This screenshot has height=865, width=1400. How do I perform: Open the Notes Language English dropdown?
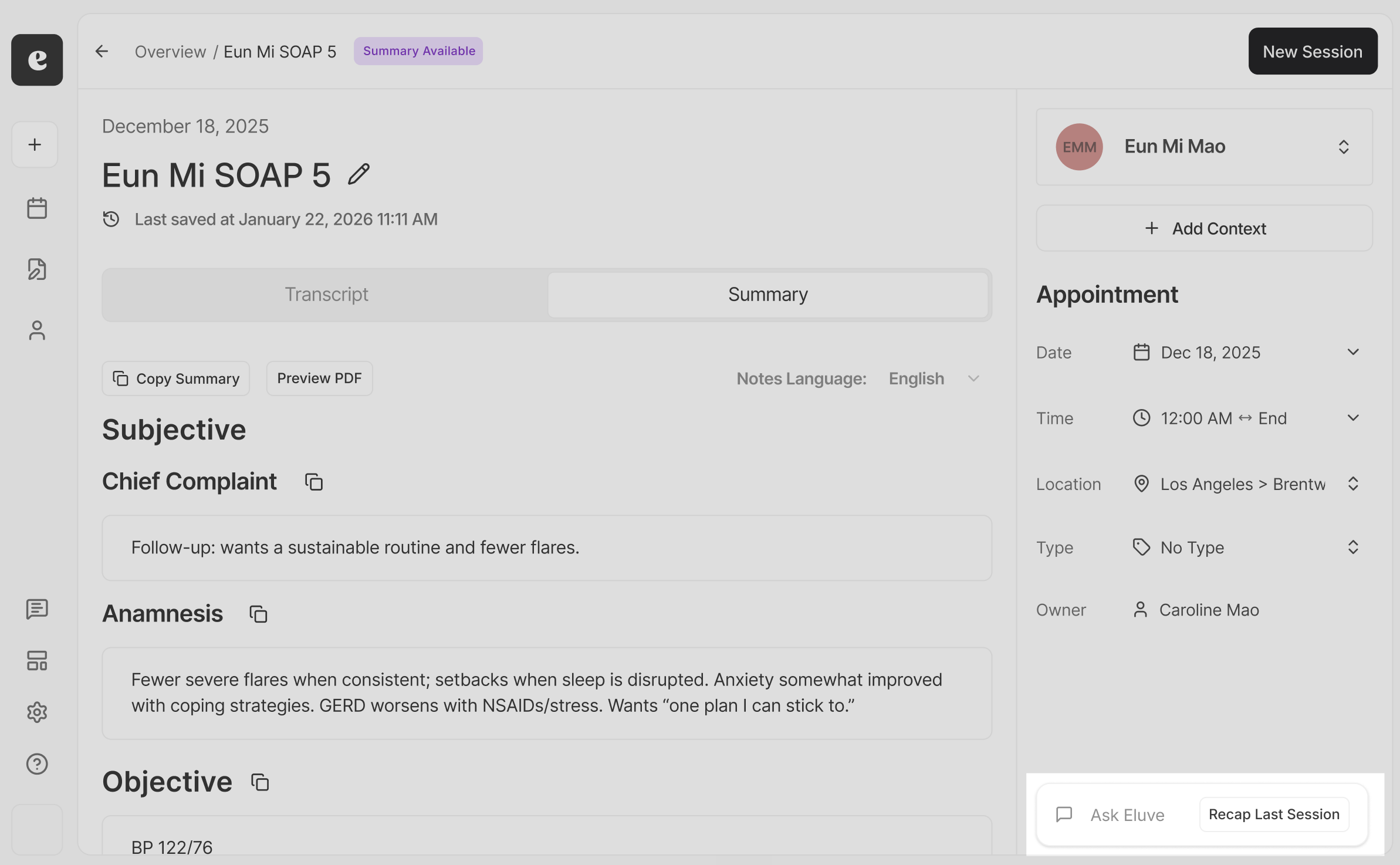934,379
